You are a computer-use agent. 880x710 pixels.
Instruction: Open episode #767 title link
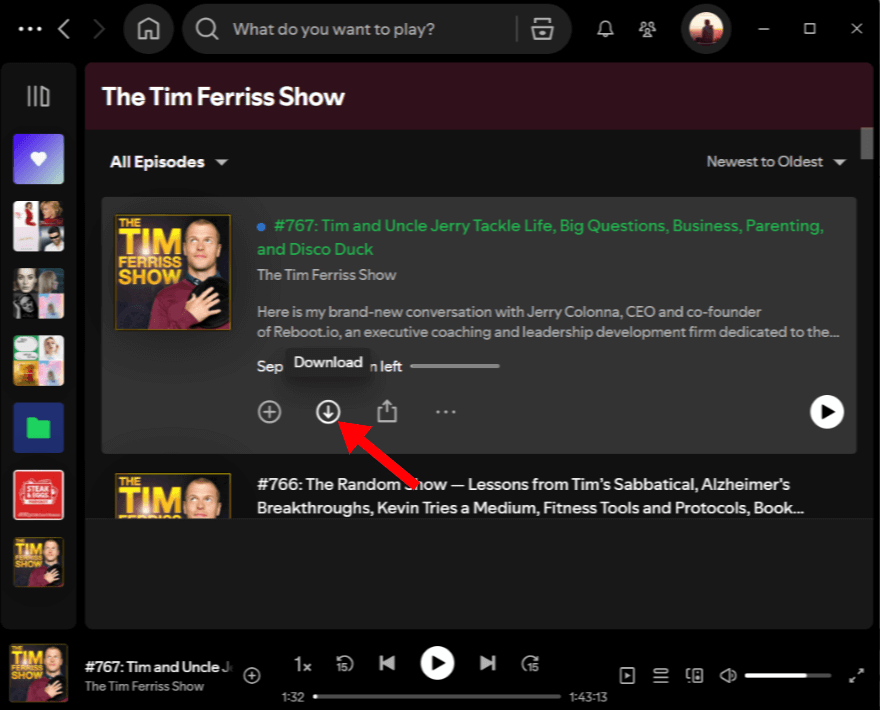pos(540,237)
